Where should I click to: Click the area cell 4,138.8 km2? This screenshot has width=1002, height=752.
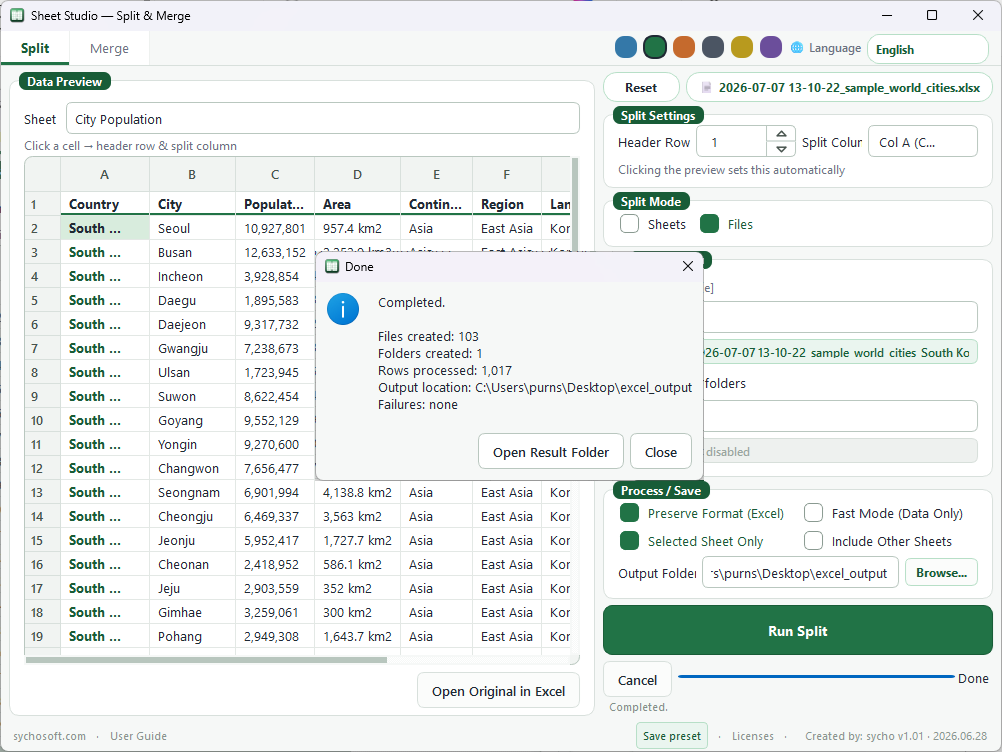(x=357, y=493)
